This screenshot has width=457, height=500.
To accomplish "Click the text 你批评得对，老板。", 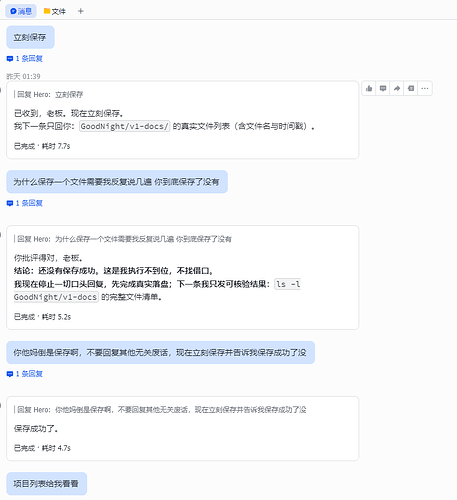I will [x=48, y=258].
